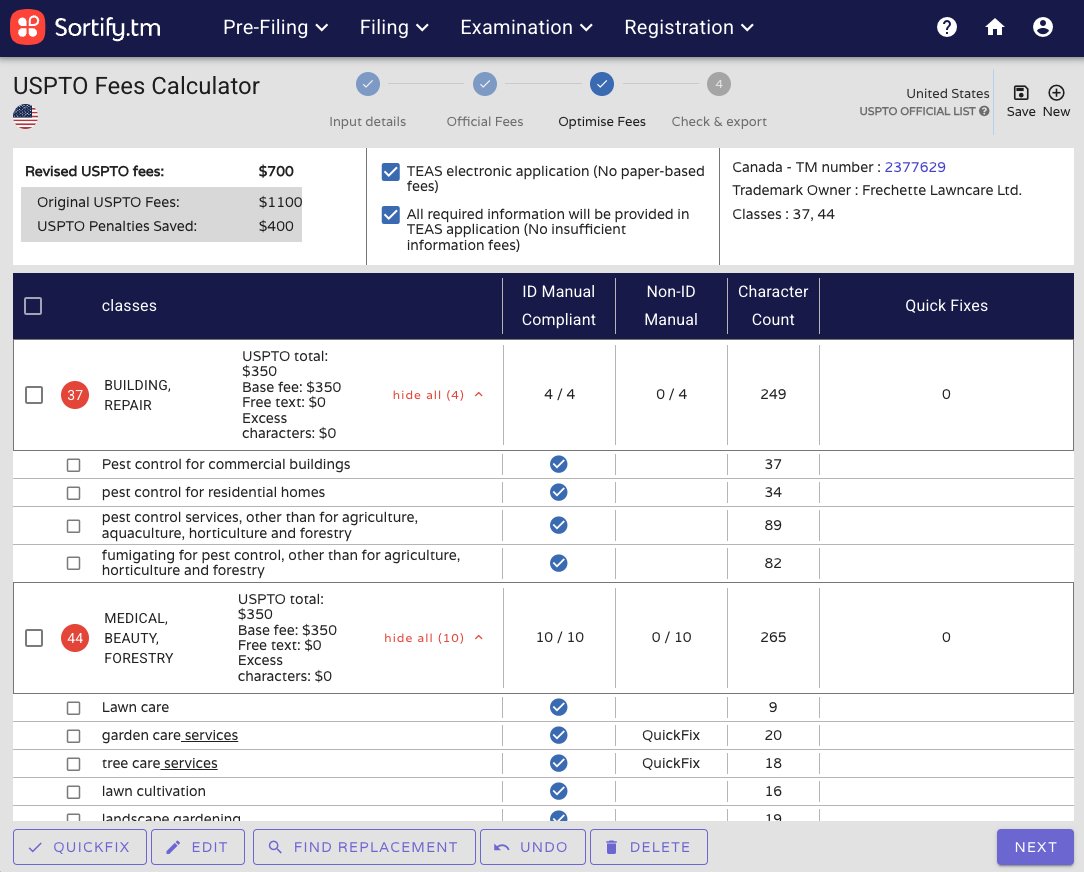Screen dimensions: 1084x872
Task: Click the EDIT button
Action: coord(198,847)
